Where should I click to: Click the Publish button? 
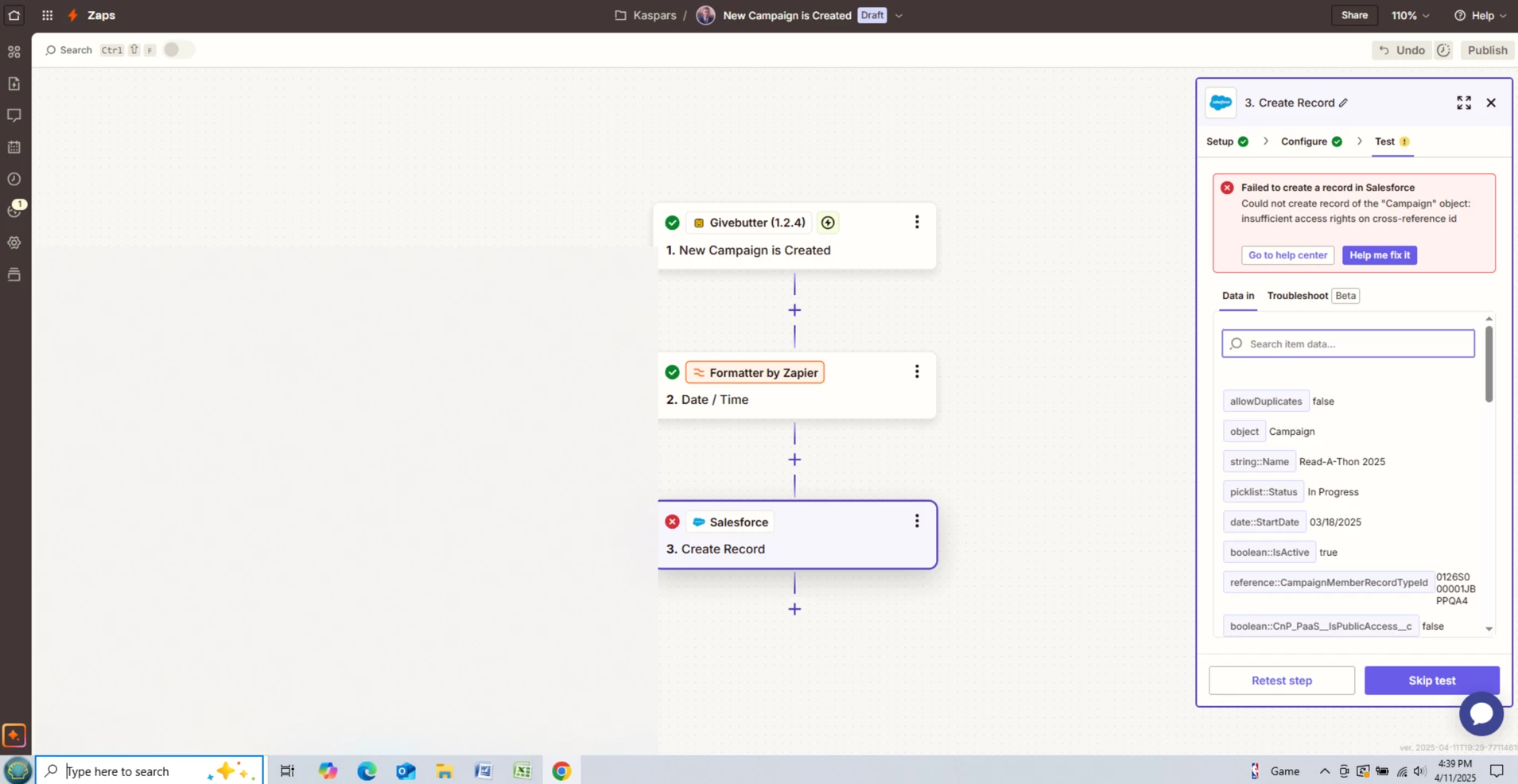pyautogui.click(x=1487, y=50)
